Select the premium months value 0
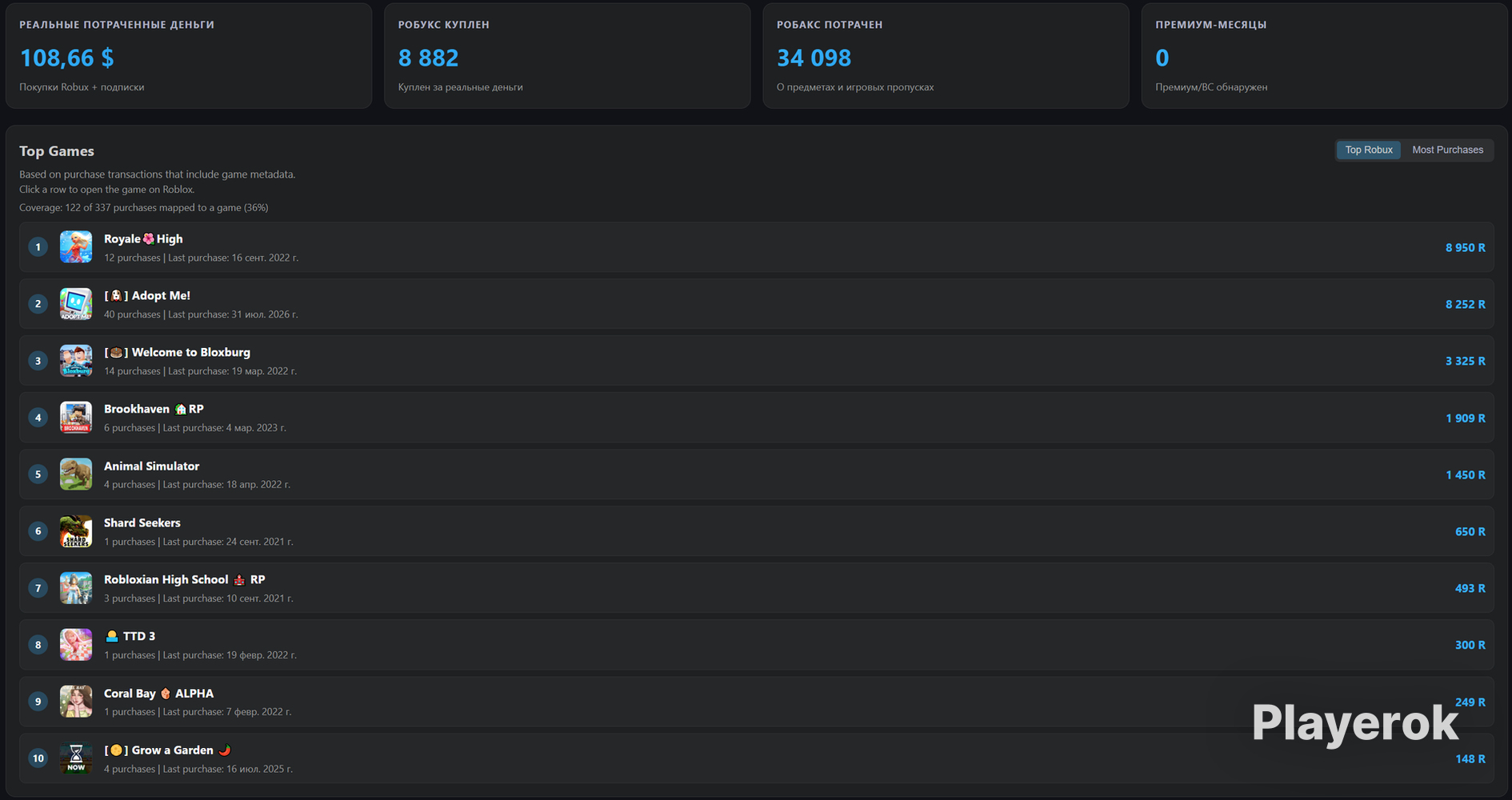This screenshot has width=1512, height=800. pyautogui.click(x=1162, y=58)
